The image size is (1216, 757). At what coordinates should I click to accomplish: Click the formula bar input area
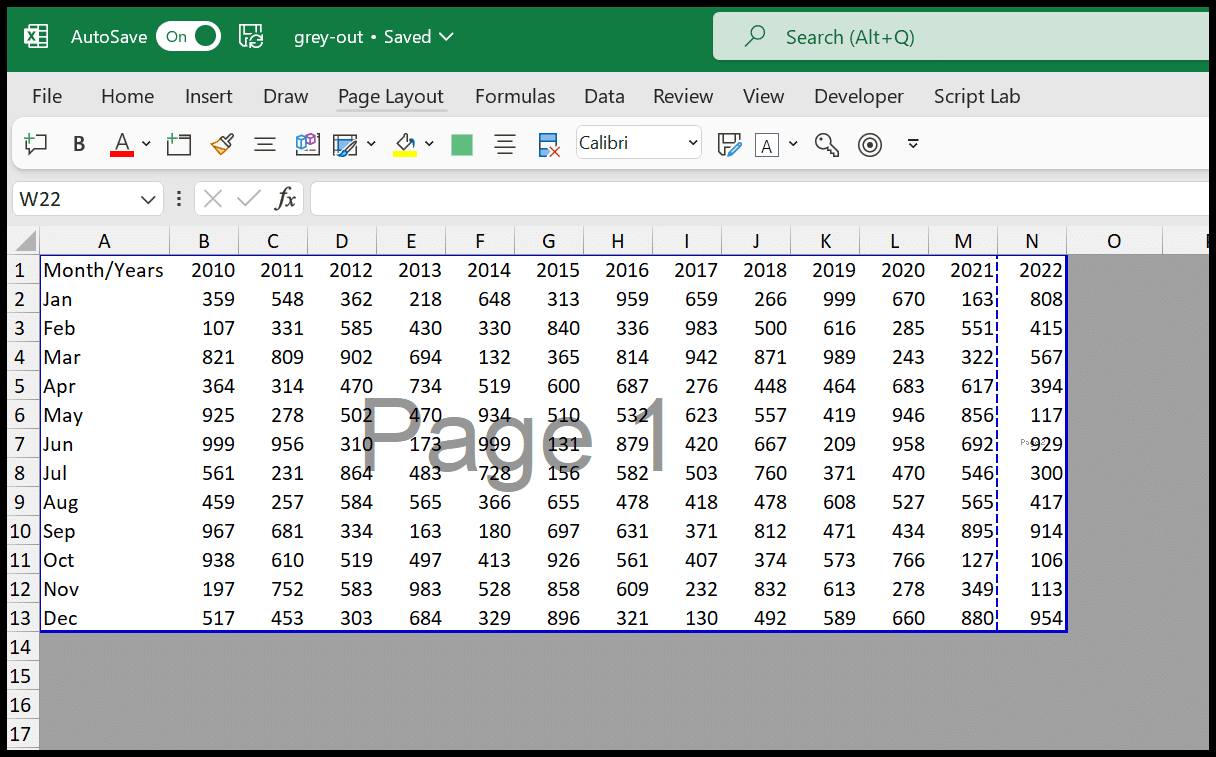(x=761, y=199)
